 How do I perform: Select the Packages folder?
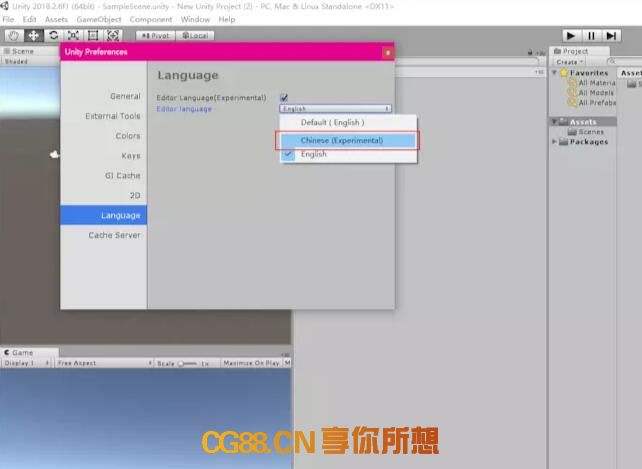point(584,142)
